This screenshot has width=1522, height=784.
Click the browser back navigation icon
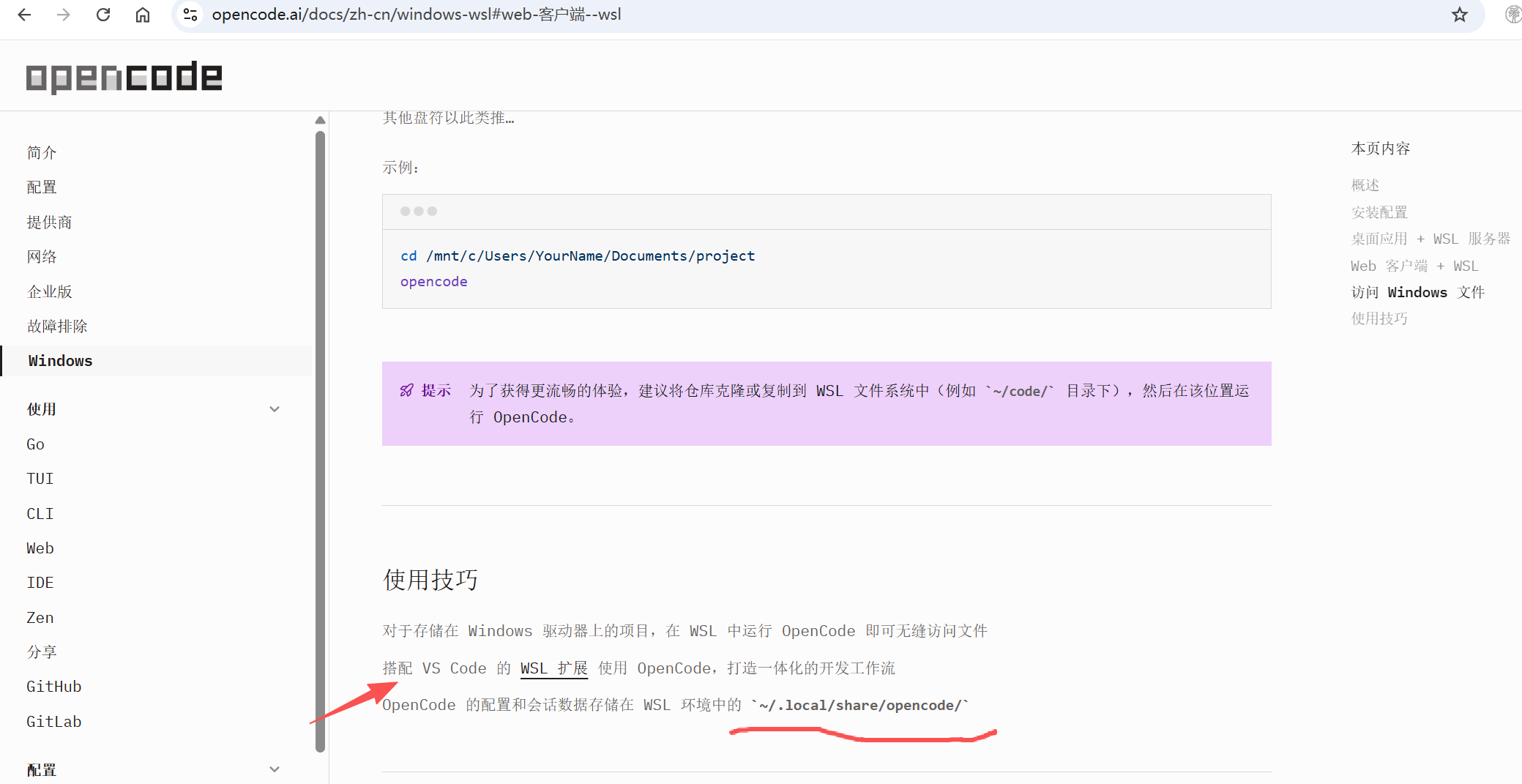point(24,14)
